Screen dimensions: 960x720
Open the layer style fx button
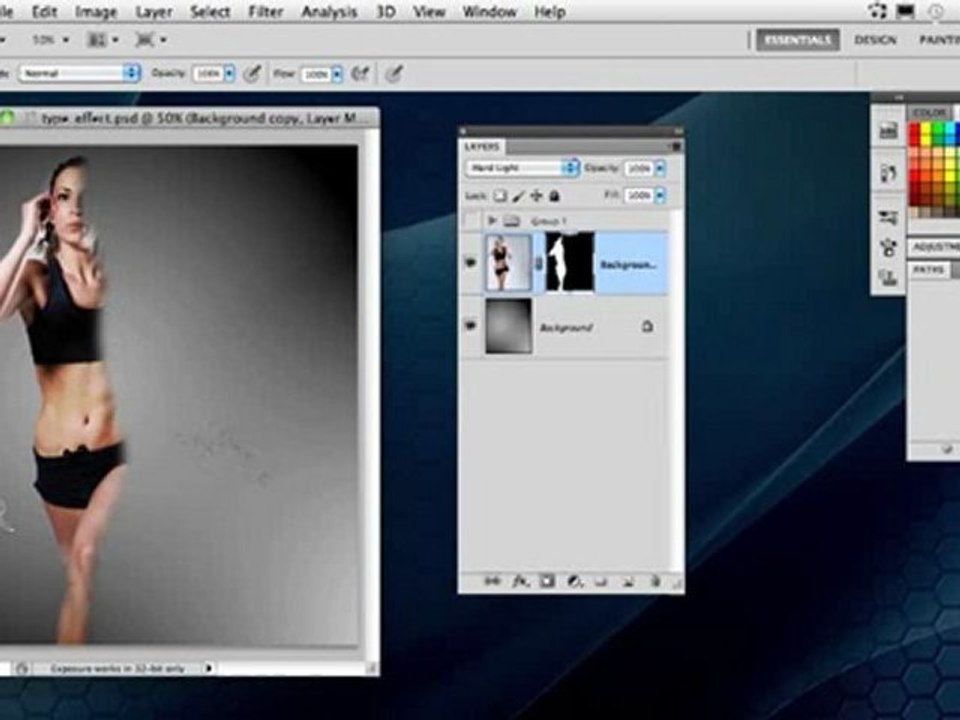520,580
